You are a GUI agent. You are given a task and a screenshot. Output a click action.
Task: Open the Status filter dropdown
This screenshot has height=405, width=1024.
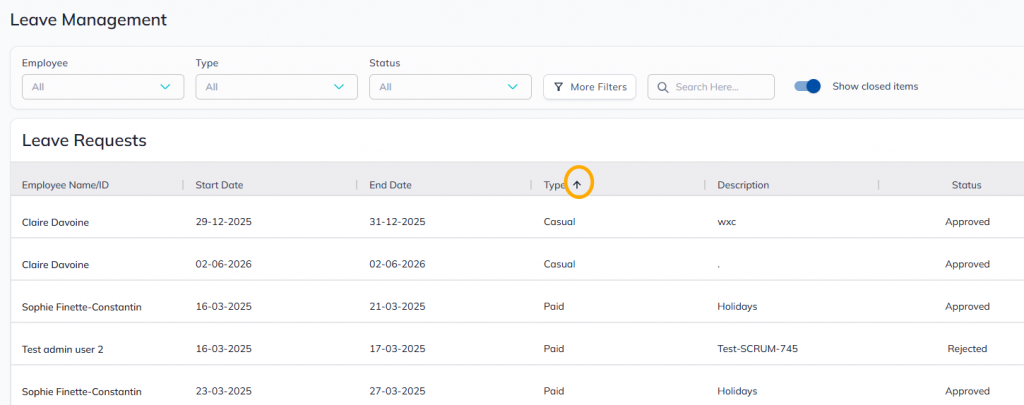pos(450,87)
